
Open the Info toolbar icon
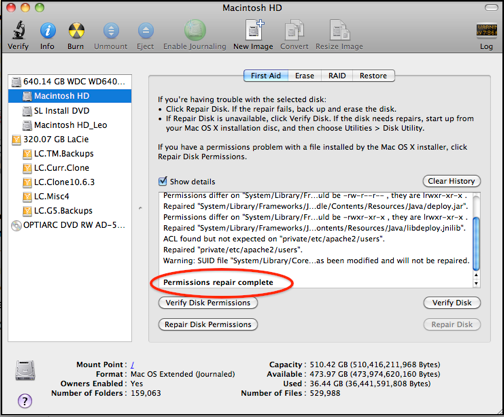[48, 31]
